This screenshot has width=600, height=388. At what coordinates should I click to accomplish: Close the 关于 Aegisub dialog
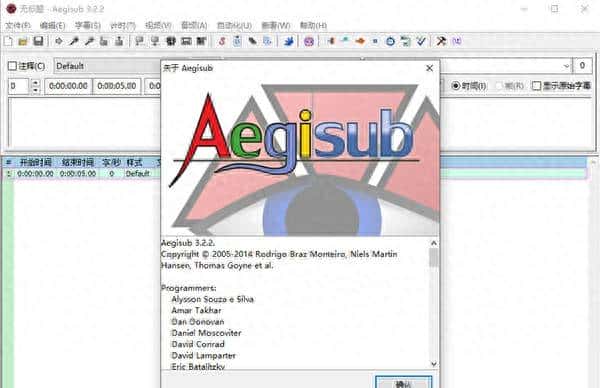429,68
